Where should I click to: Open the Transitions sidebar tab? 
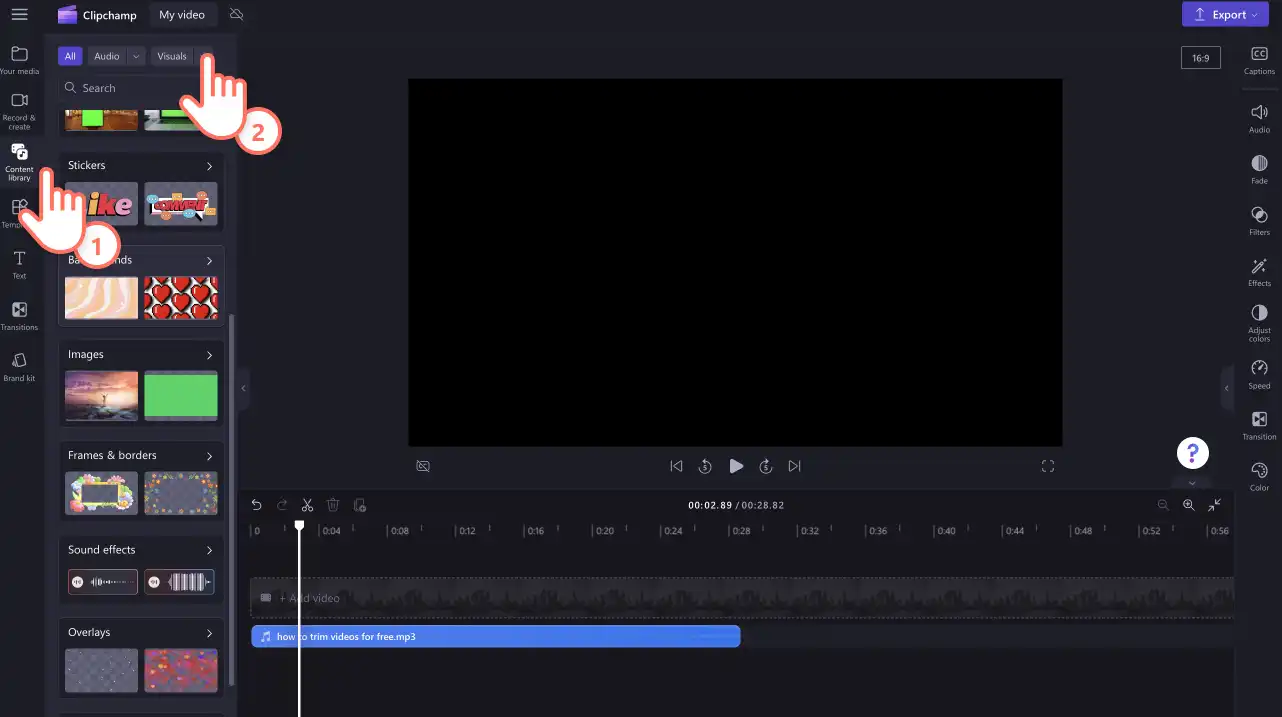[19, 316]
